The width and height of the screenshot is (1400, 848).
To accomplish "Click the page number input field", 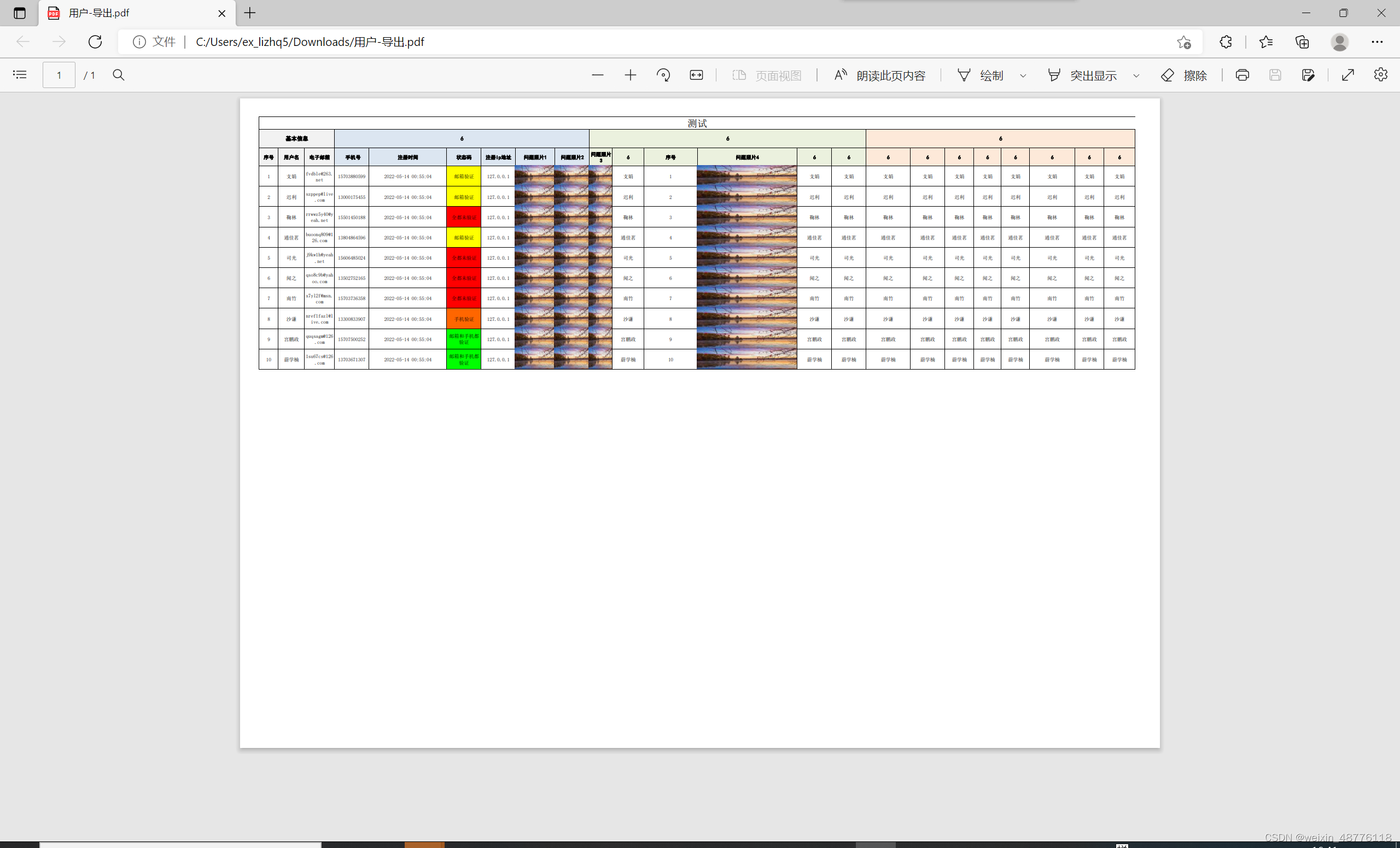I will (x=59, y=75).
